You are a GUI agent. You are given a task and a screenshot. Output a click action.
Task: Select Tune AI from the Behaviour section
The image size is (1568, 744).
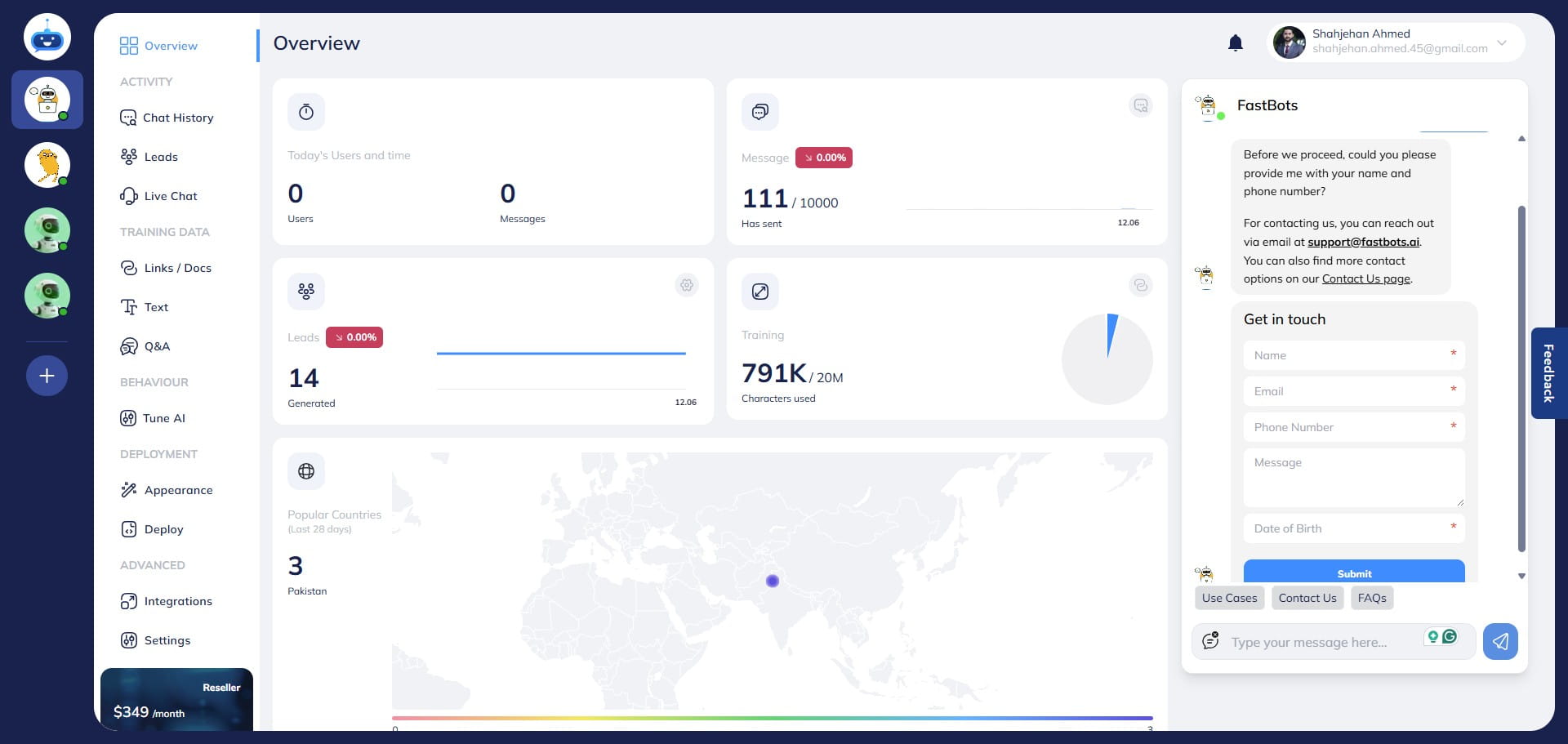[163, 418]
